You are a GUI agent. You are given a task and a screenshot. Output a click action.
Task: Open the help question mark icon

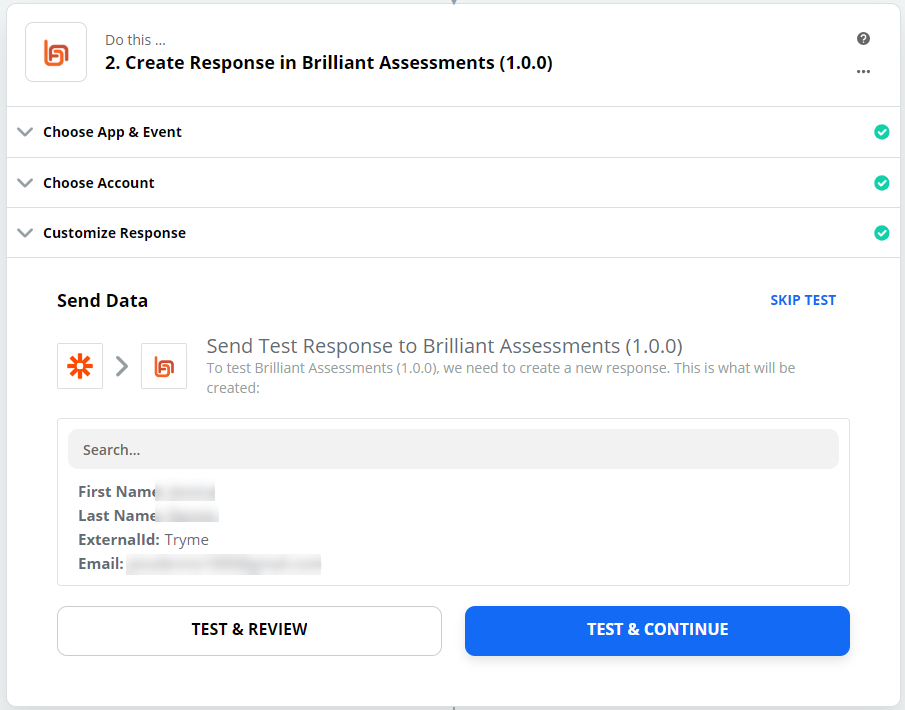(x=863, y=39)
